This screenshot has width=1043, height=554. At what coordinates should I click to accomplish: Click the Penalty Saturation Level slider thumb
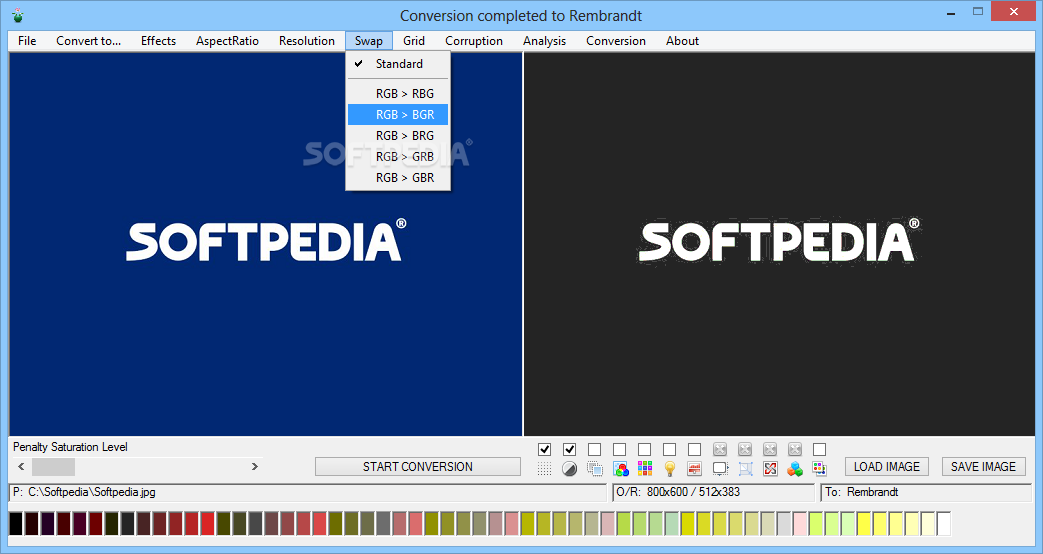click(x=53, y=466)
